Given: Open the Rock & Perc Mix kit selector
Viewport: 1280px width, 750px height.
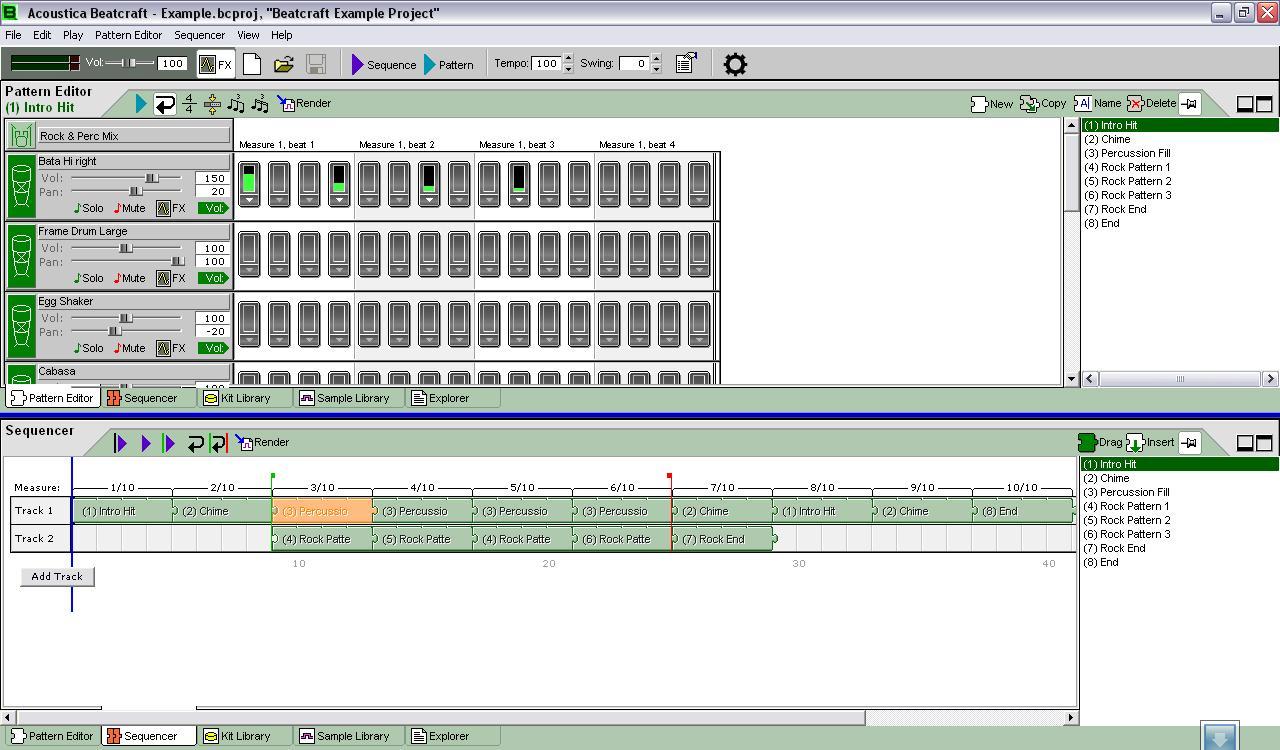Looking at the screenshot, I should (133, 136).
